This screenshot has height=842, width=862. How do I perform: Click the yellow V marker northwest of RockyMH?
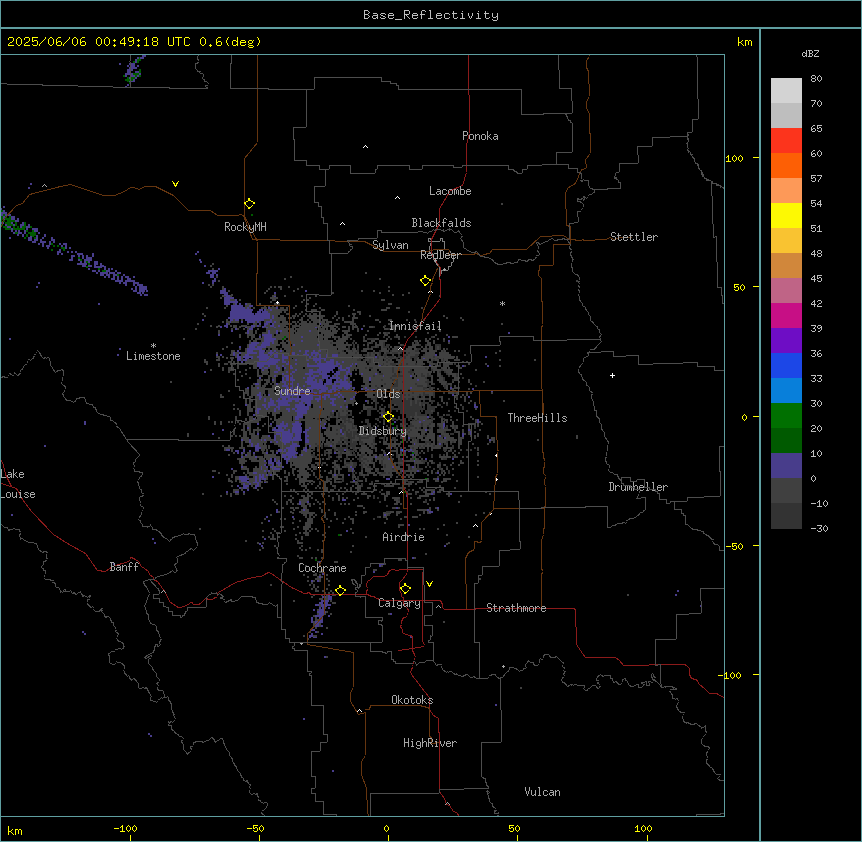tap(175, 184)
